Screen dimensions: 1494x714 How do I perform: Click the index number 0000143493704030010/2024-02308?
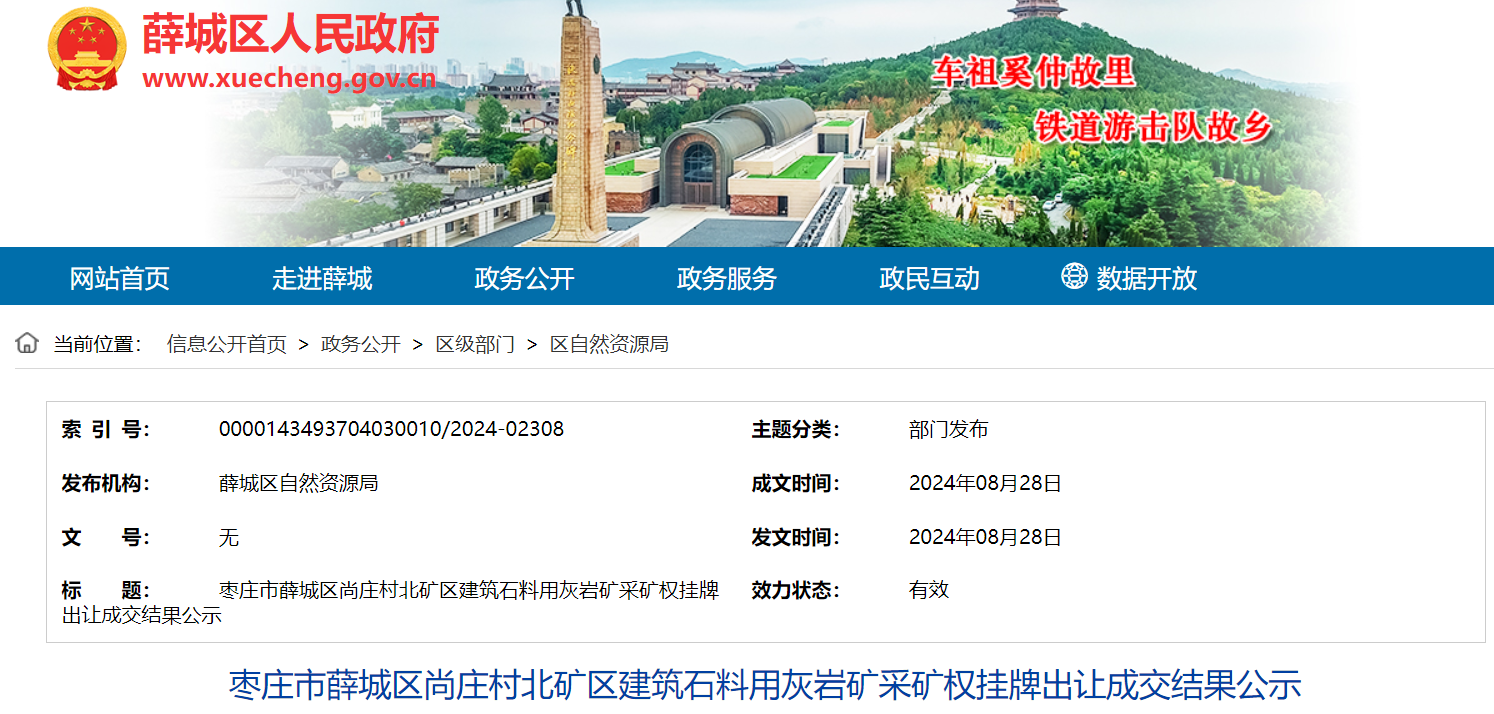[x=391, y=429]
